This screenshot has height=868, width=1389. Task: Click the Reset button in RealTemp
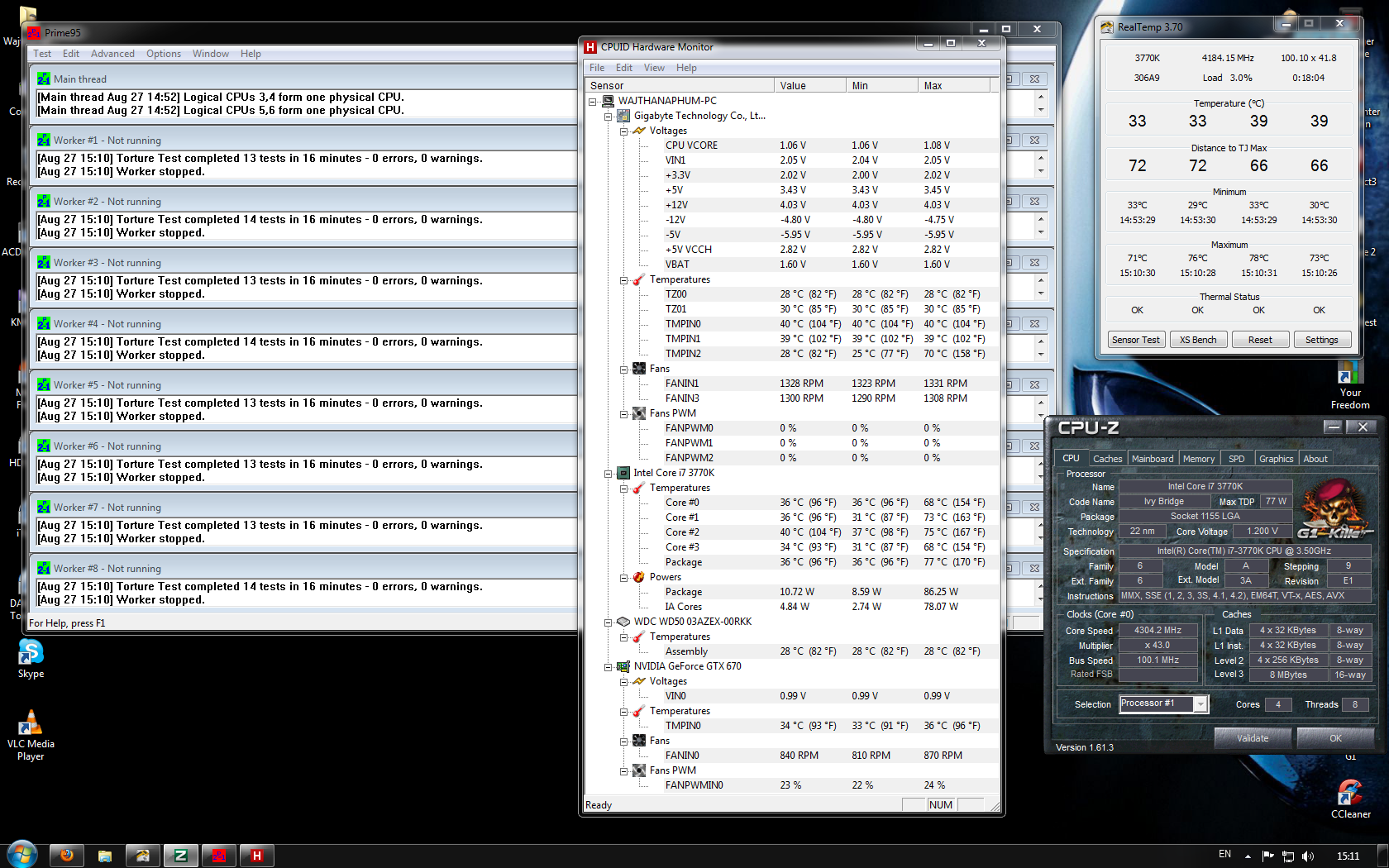1260,340
